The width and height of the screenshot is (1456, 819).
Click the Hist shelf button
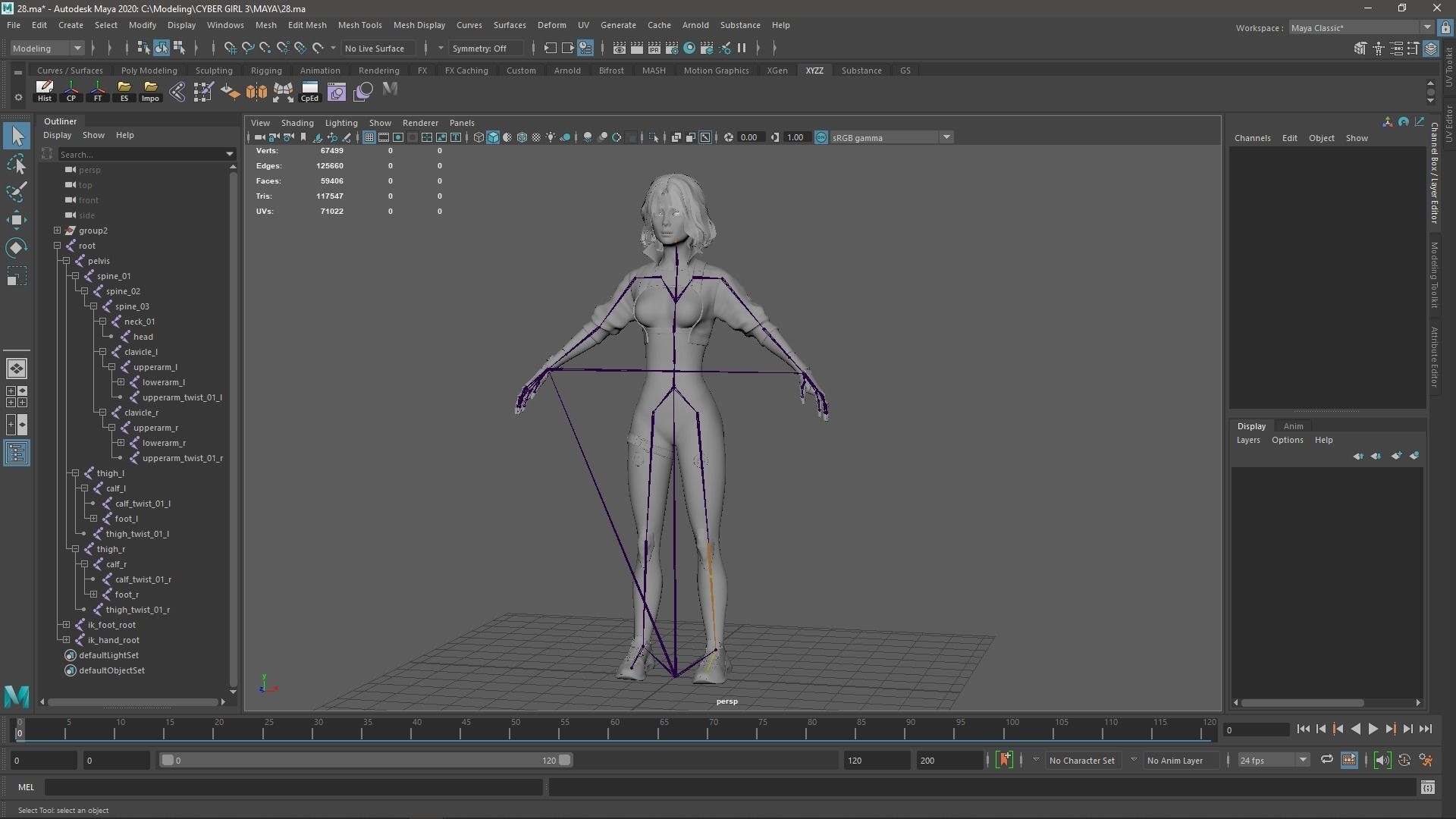point(45,91)
